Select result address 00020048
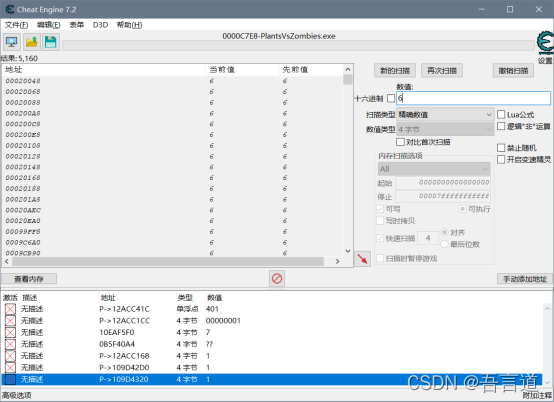The height and width of the screenshot is (402, 554). click(x=23, y=81)
